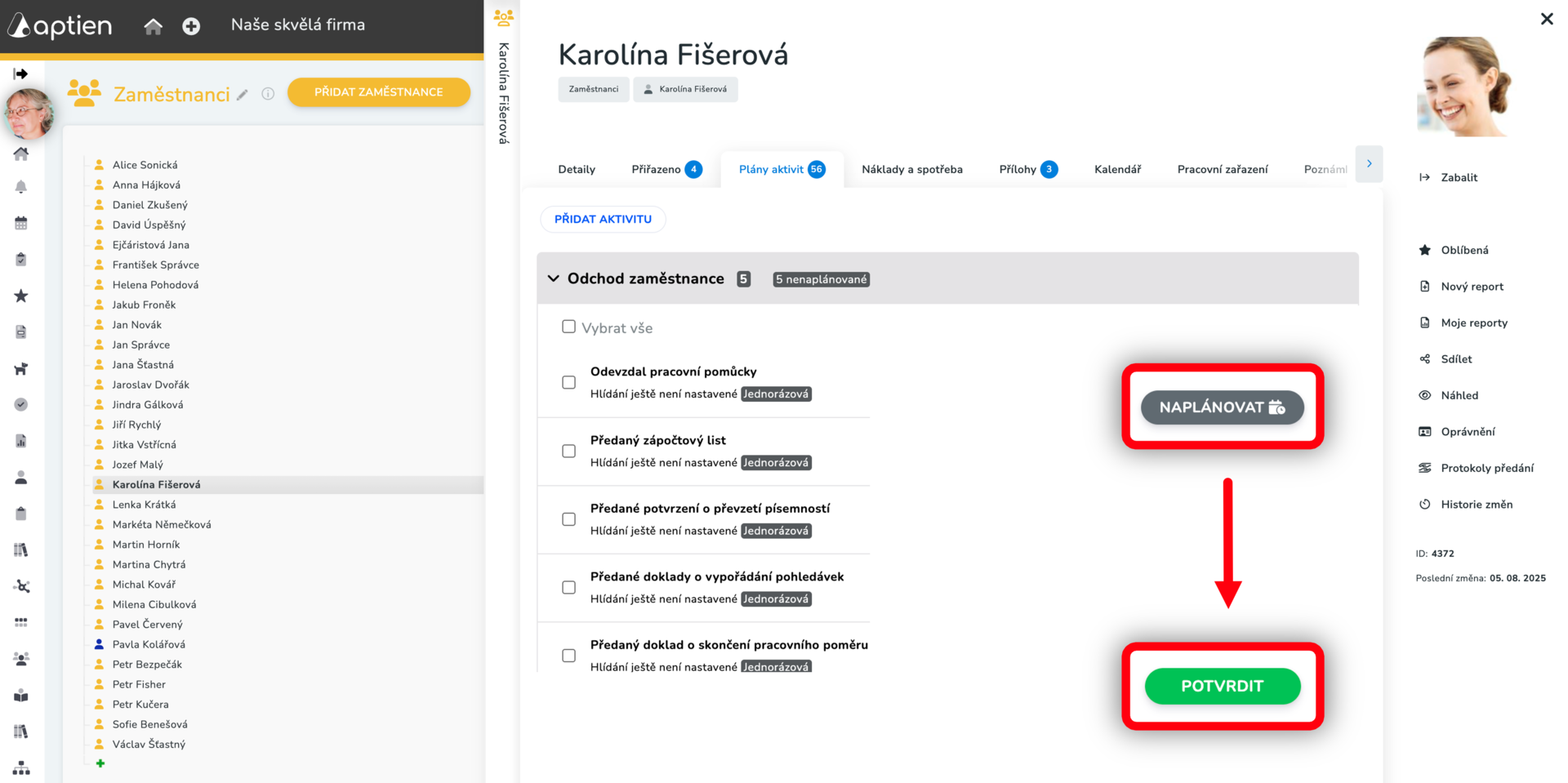Open the Detaily tab
Image resolution: width=1568 pixels, height=783 pixels.
click(x=577, y=170)
